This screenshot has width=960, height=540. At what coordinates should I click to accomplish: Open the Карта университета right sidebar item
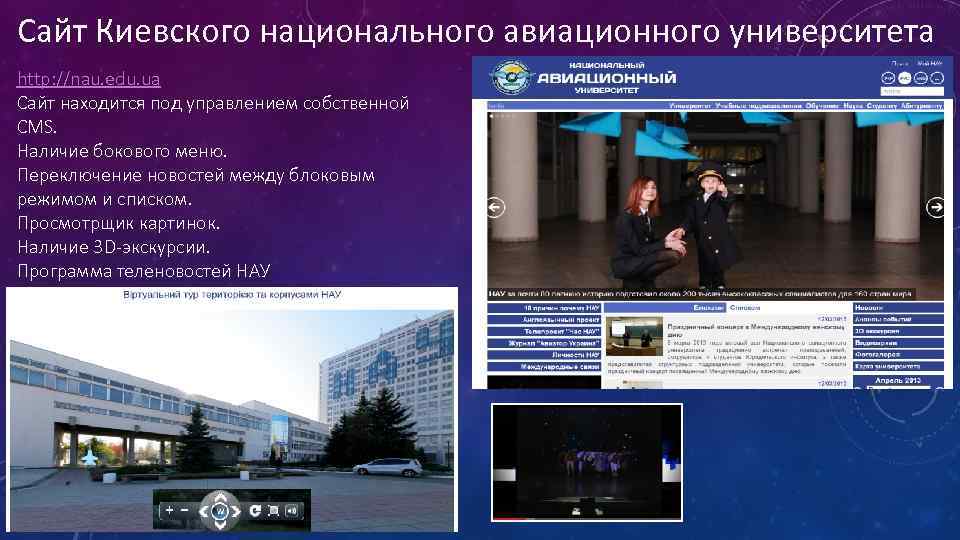pos(898,366)
